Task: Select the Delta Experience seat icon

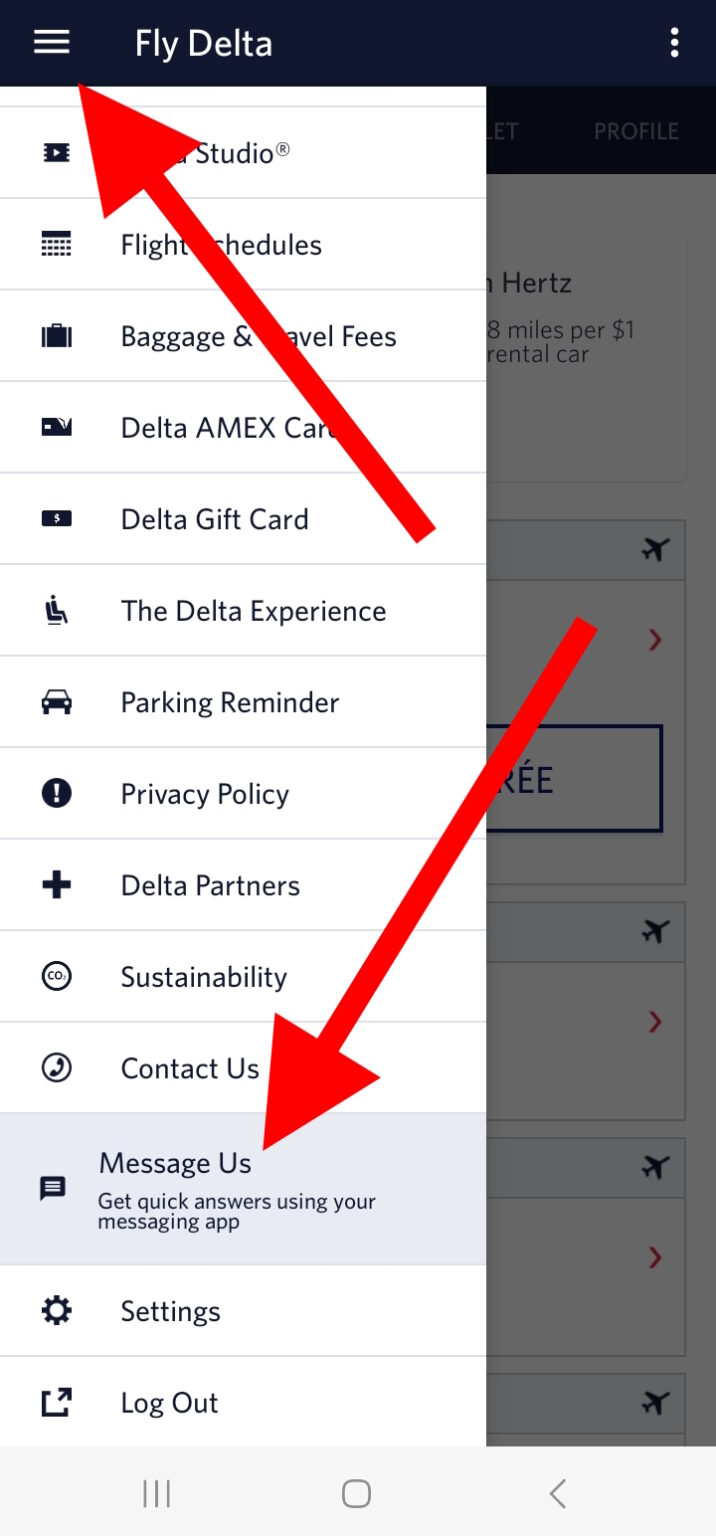Action: [x=55, y=610]
